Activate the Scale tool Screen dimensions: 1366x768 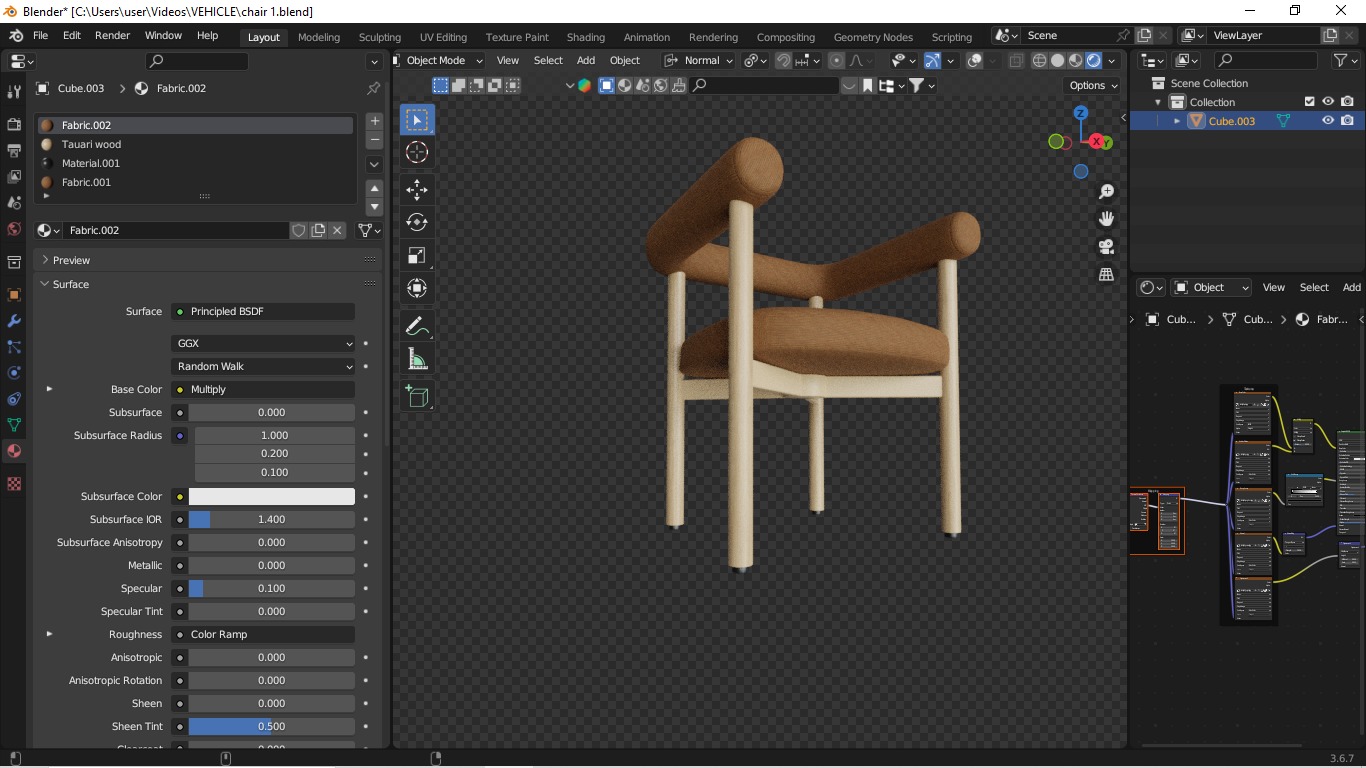pyautogui.click(x=417, y=255)
